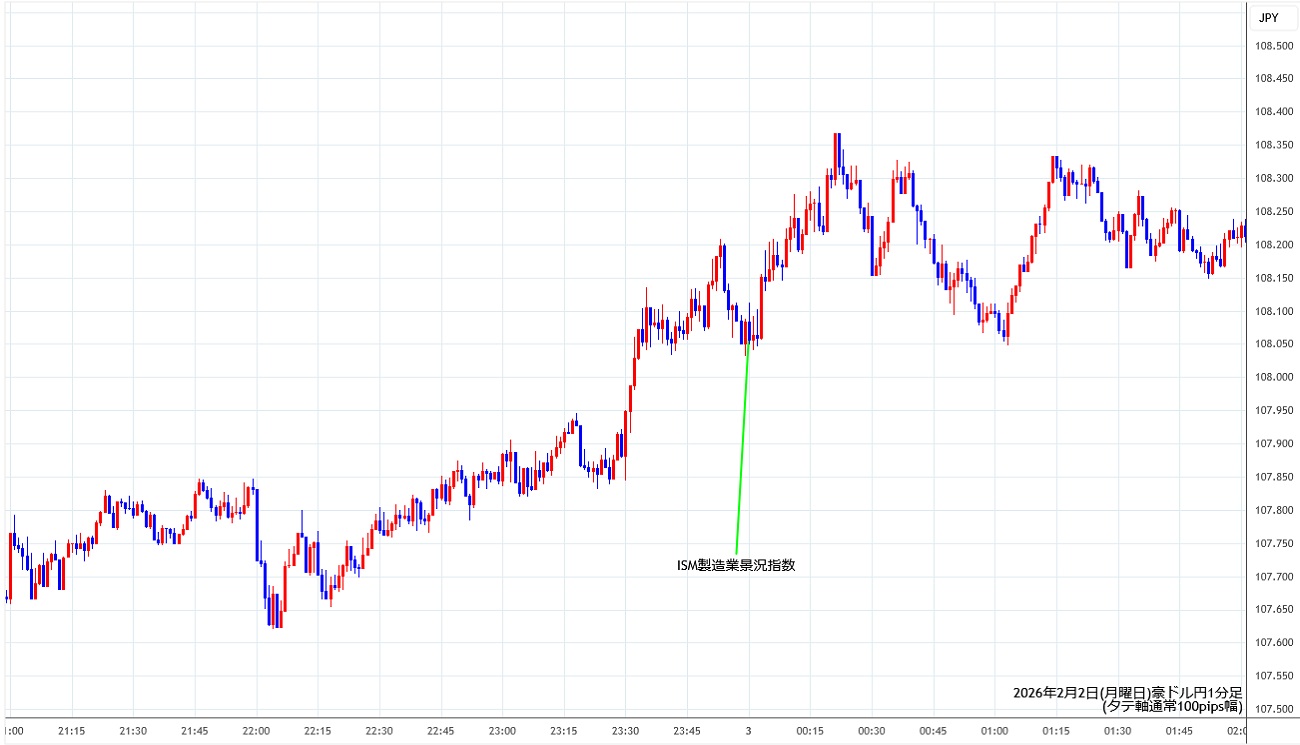The image size is (1300, 745).
Task: Click the 108.500 price axis label
Action: click(1274, 46)
